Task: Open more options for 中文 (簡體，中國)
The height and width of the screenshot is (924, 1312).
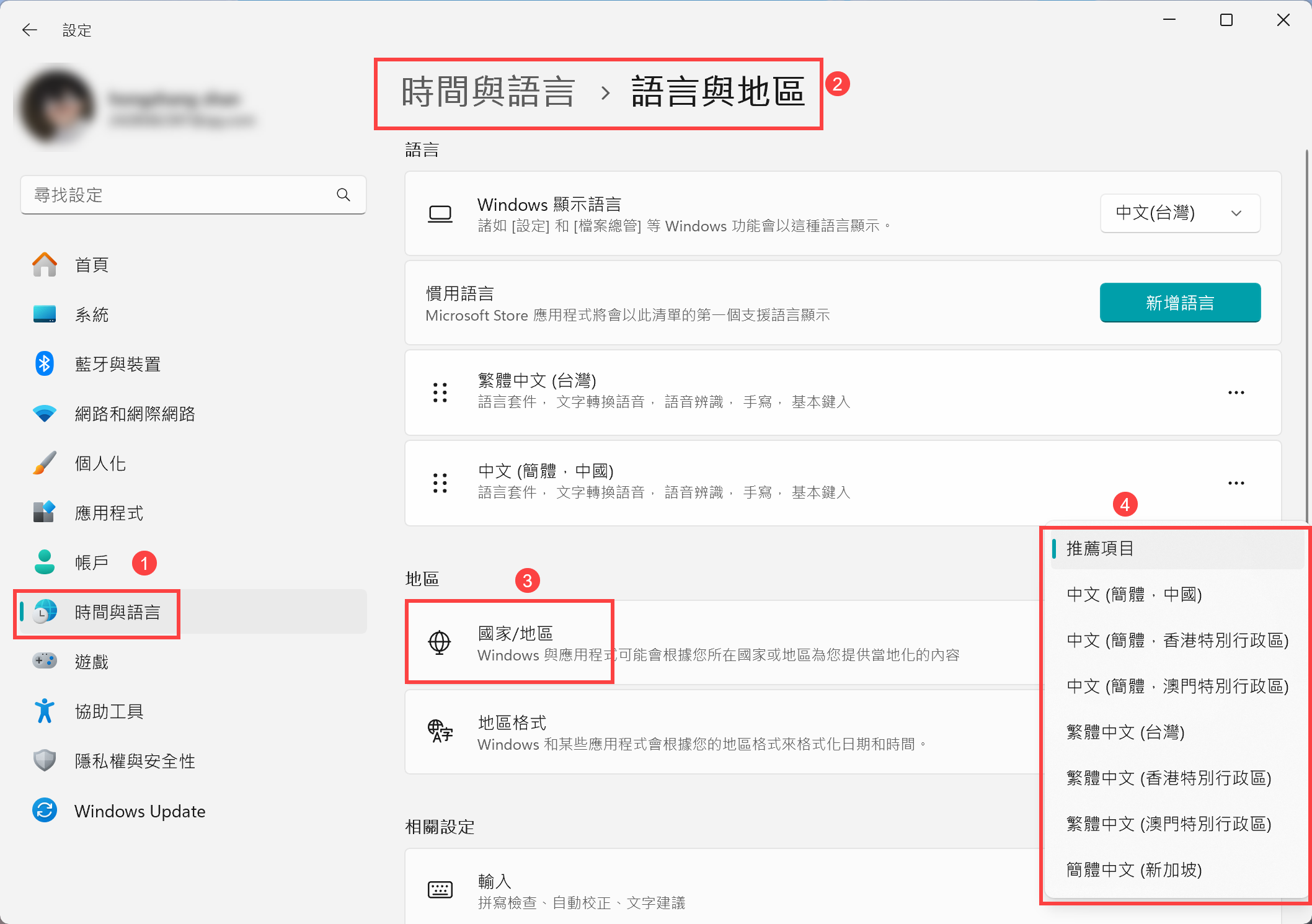Action: (x=1236, y=483)
